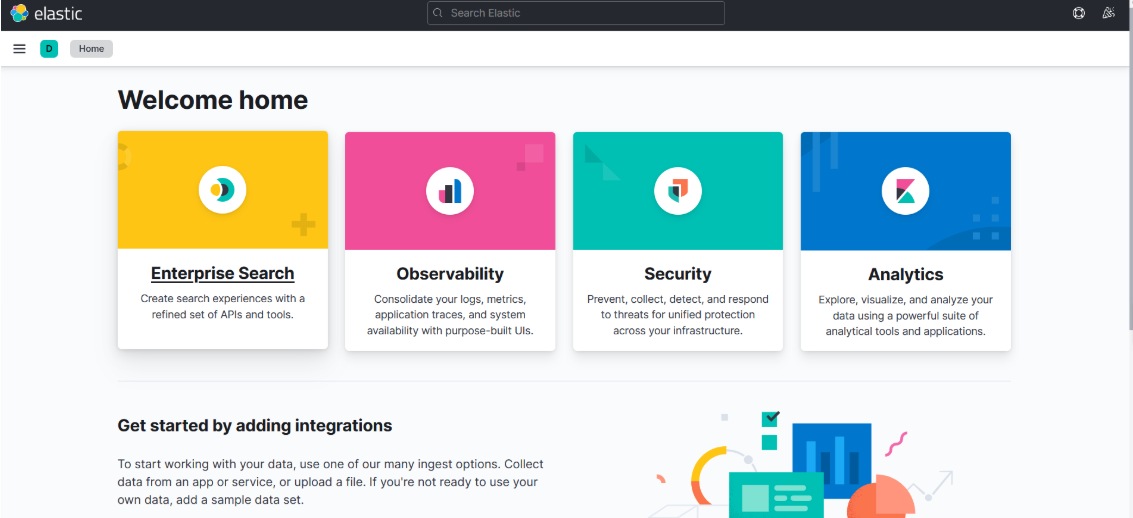
Task: Open the Enterprise Search title link
Action: (x=223, y=273)
